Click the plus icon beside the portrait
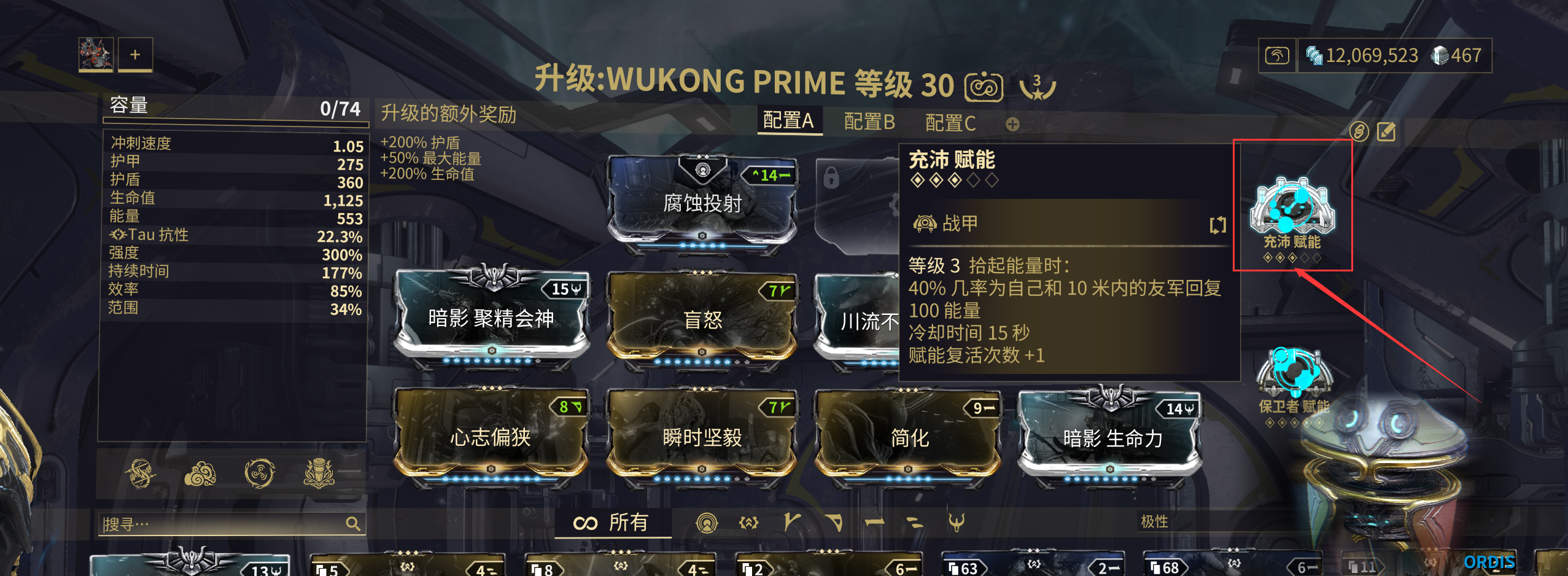The width and height of the screenshot is (1568, 576). (x=135, y=54)
